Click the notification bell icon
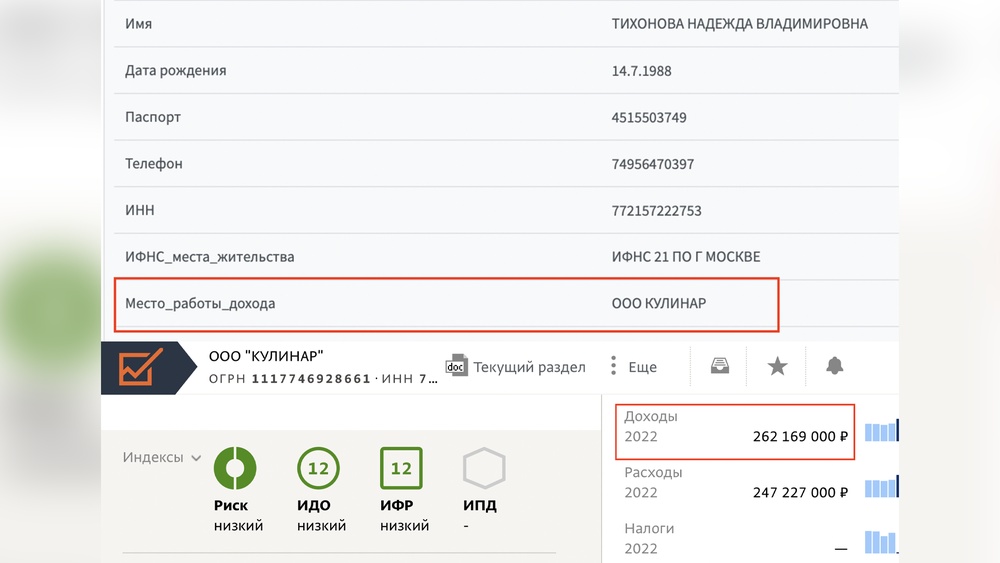The width and height of the screenshot is (1000, 563). click(834, 366)
